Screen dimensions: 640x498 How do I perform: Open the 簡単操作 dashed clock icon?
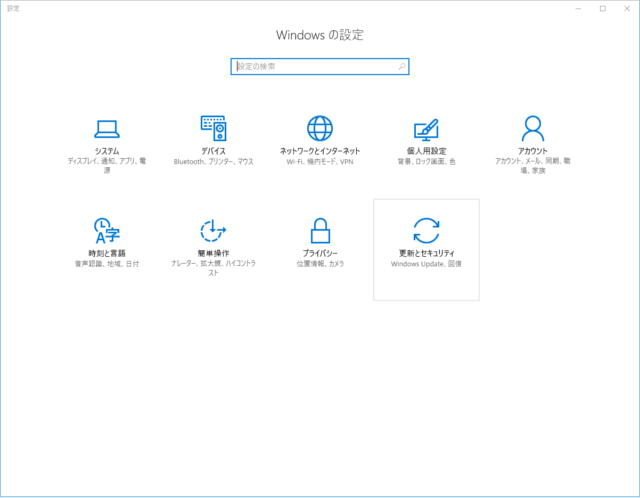213,231
